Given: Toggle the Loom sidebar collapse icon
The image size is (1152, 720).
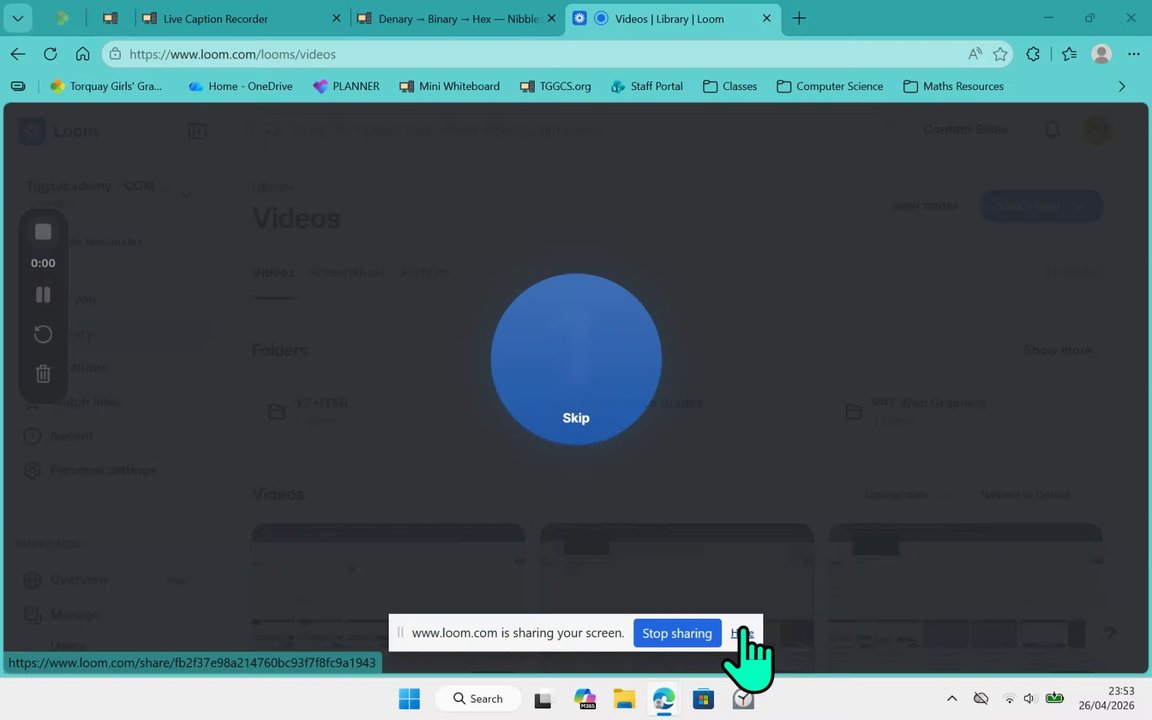Looking at the screenshot, I should coord(197,132).
